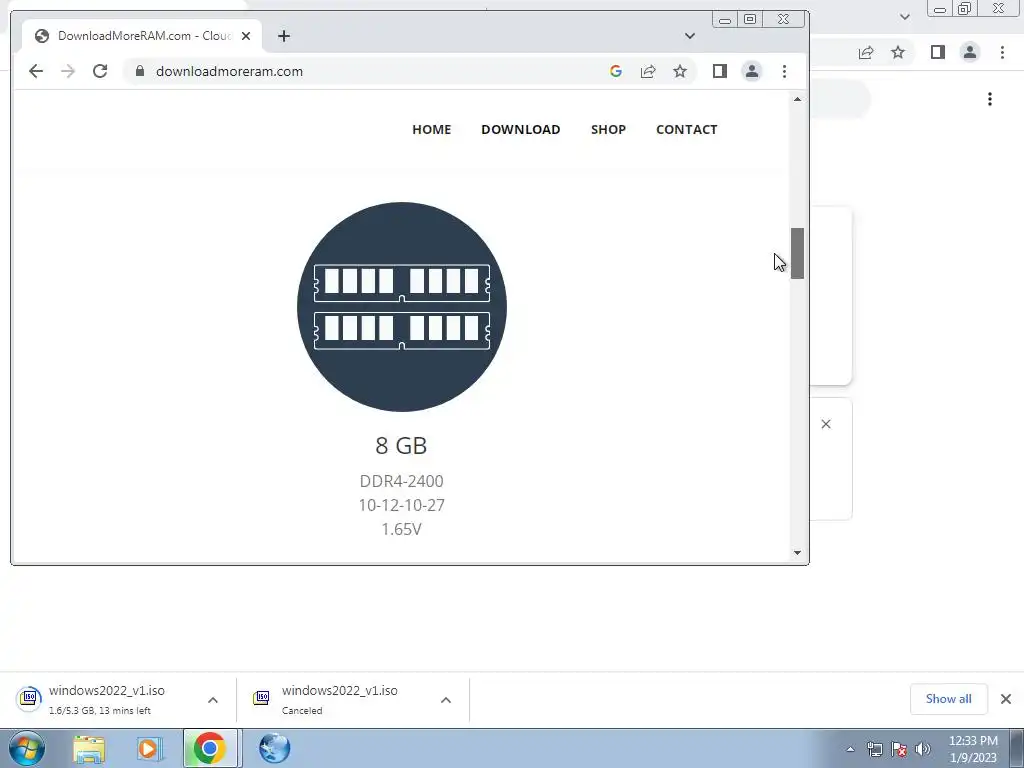Select the DownloadMoreRAM.com tab
This screenshot has height=768, width=1024.
pos(142,36)
